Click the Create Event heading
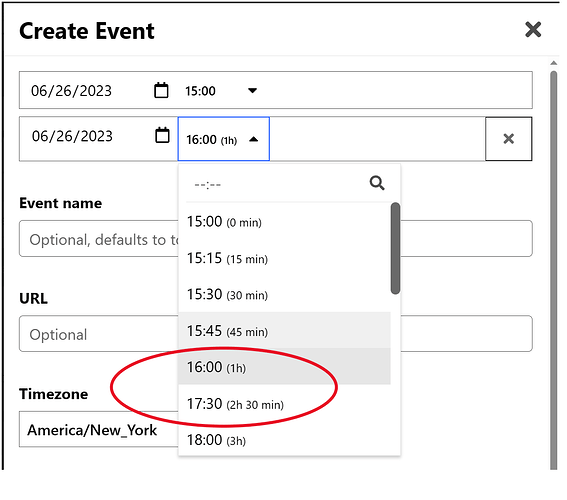The width and height of the screenshot is (567, 500). 87,31
